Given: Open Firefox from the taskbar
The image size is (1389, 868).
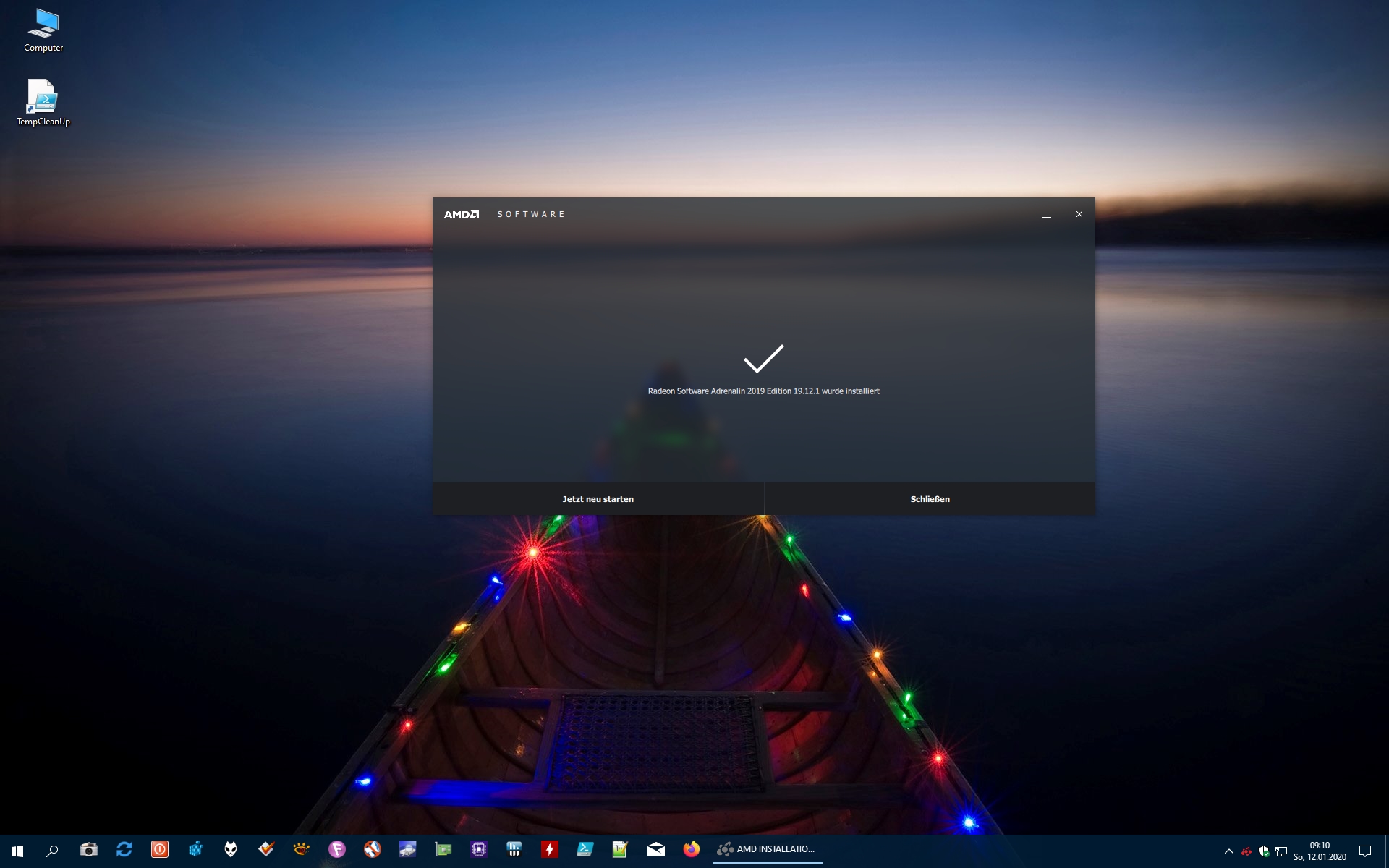Looking at the screenshot, I should 691,849.
